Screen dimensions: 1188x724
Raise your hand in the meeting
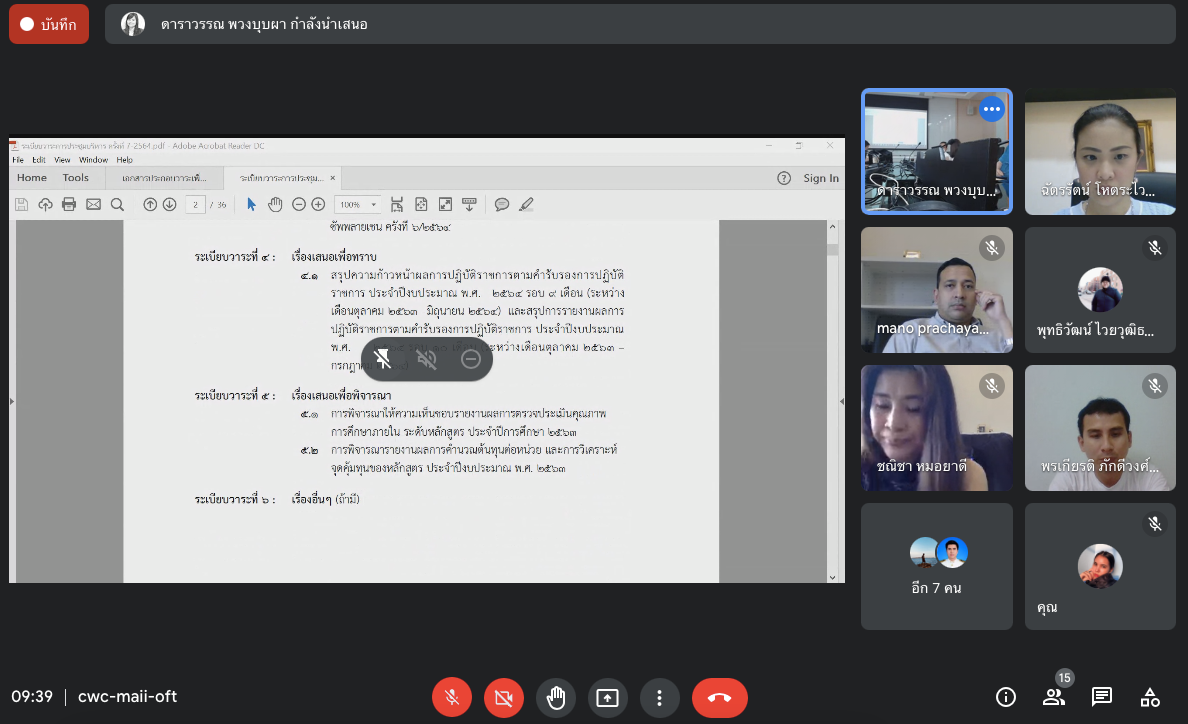[555, 698]
